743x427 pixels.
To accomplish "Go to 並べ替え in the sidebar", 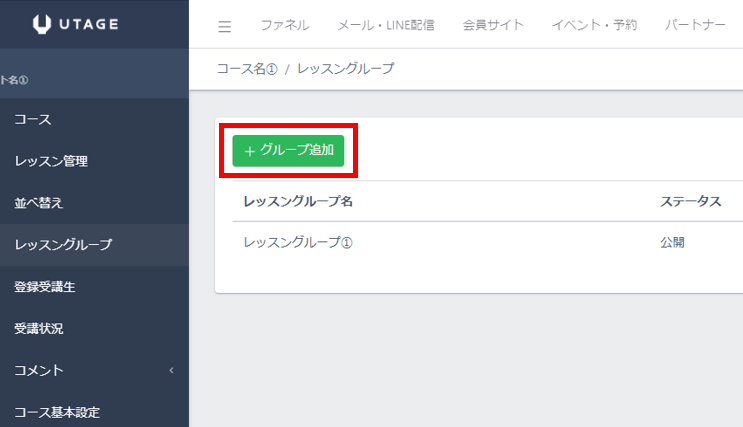I will coord(39,203).
